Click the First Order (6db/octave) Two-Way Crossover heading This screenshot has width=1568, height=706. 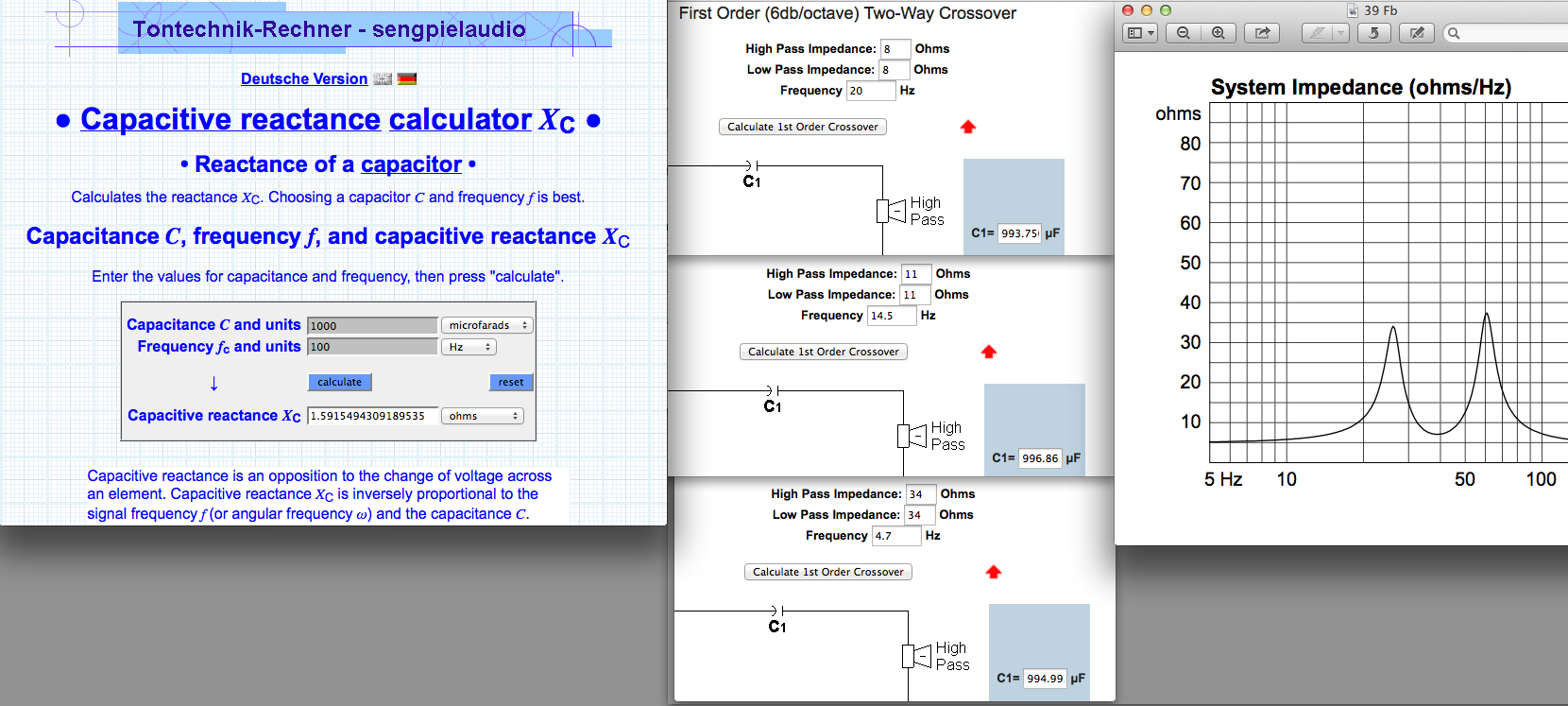tap(847, 13)
